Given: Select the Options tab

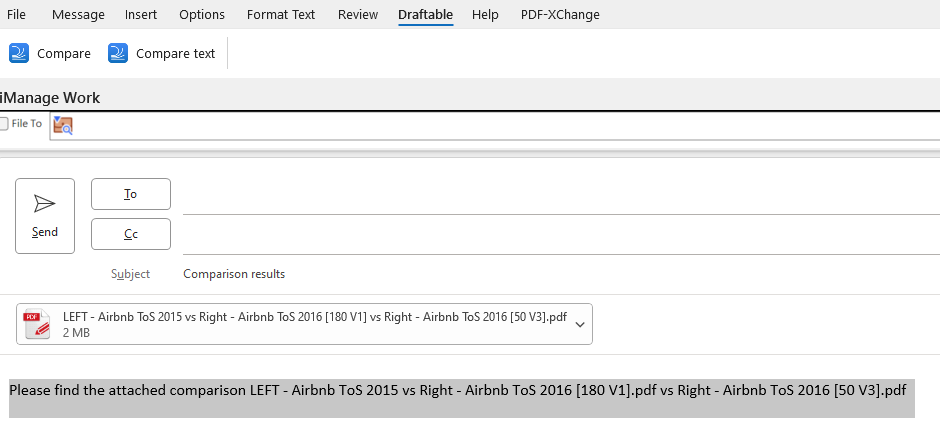Looking at the screenshot, I should click(x=202, y=14).
